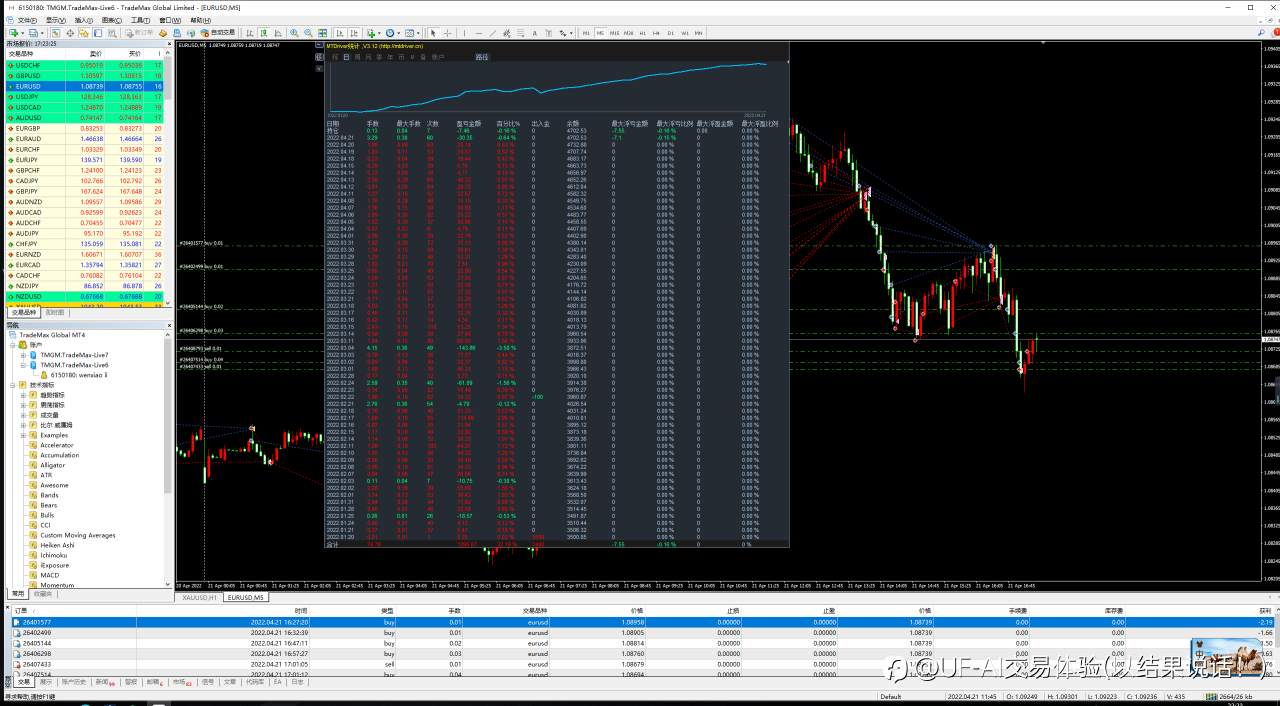Collapse the 账户 accounts tree node
Viewport: 1280px width, 706px height.
(13, 345)
